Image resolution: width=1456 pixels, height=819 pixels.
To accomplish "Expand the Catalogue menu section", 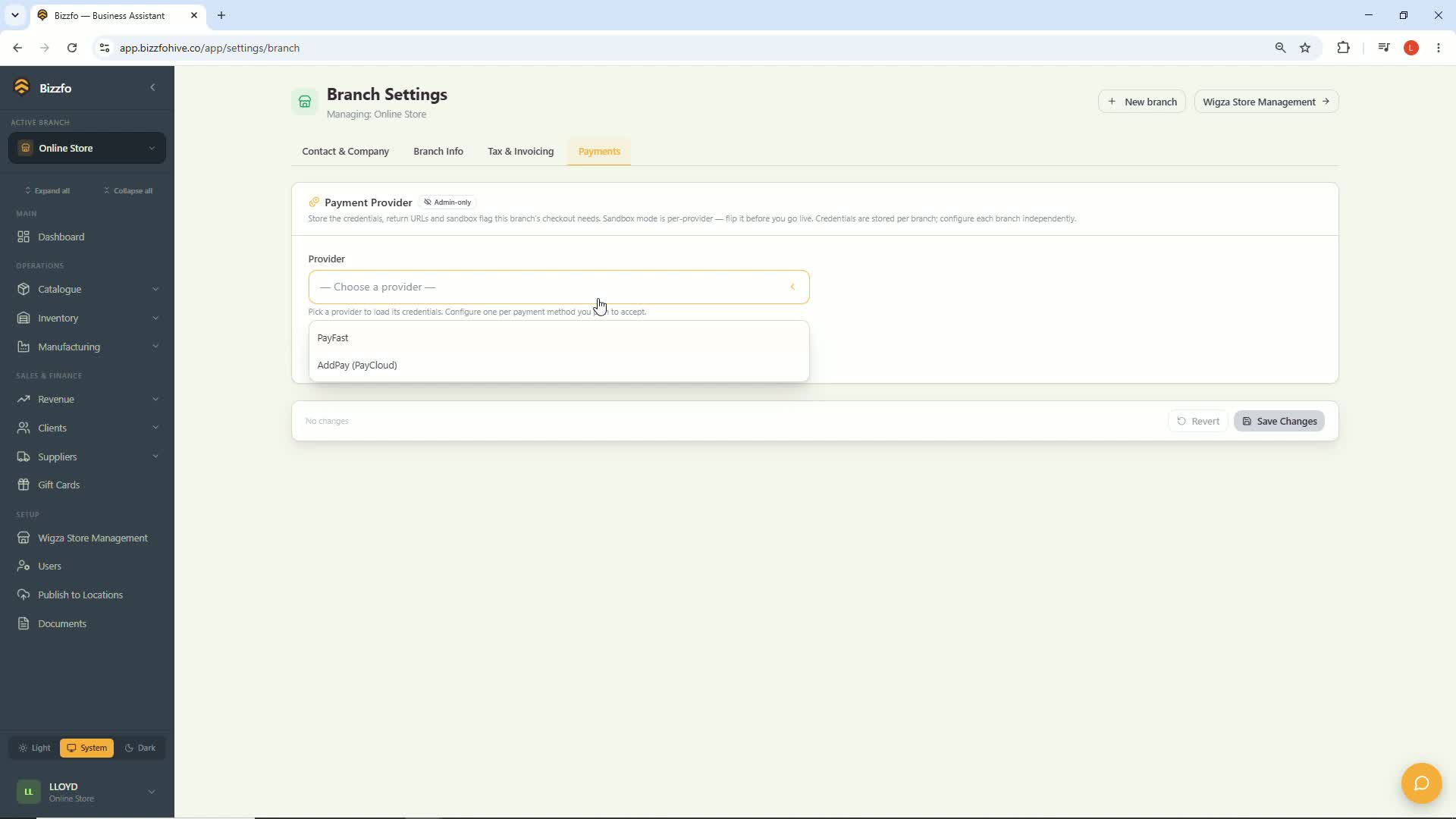I will (87, 289).
